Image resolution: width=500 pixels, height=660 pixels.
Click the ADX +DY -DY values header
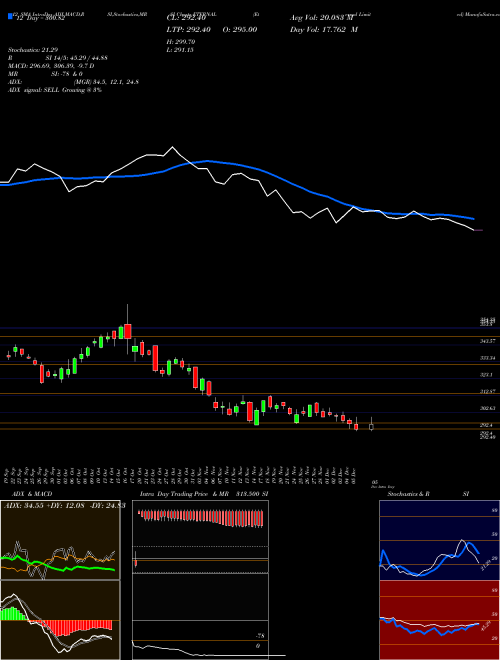click(x=64, y=506)
